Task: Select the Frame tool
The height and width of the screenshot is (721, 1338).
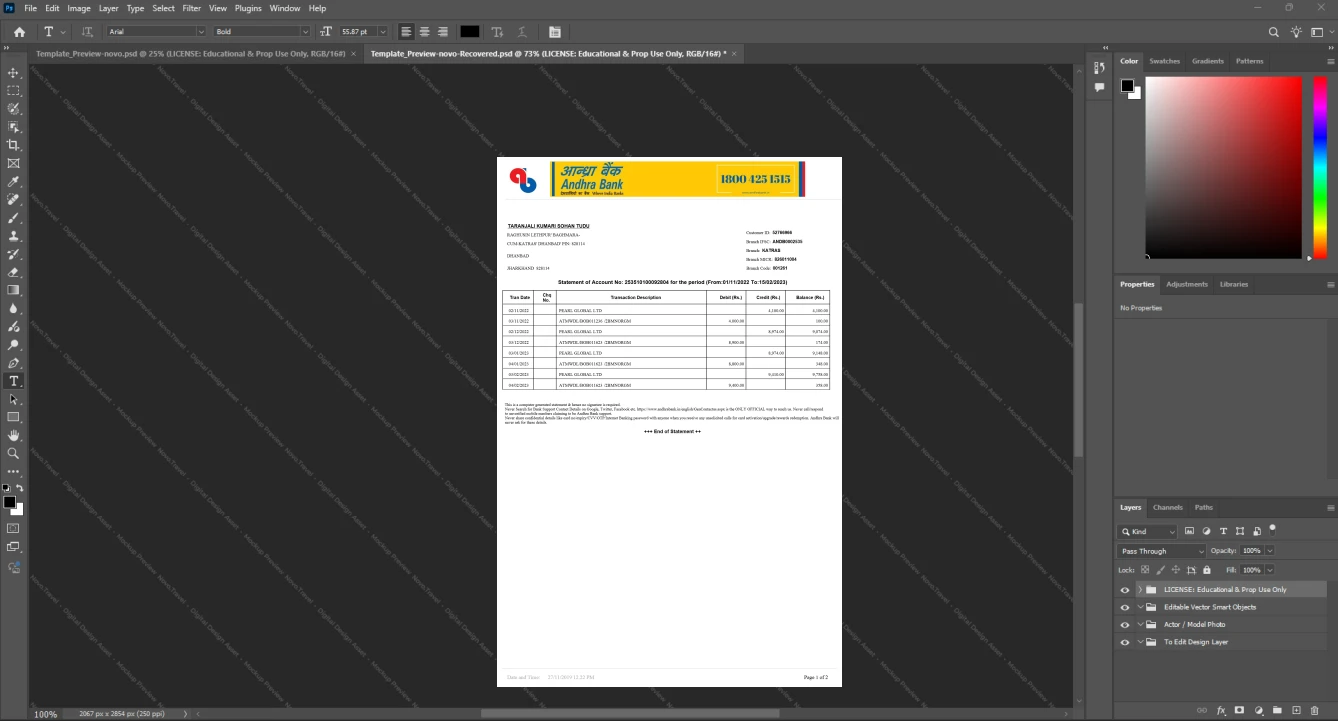Action: [x=13, y=163]
